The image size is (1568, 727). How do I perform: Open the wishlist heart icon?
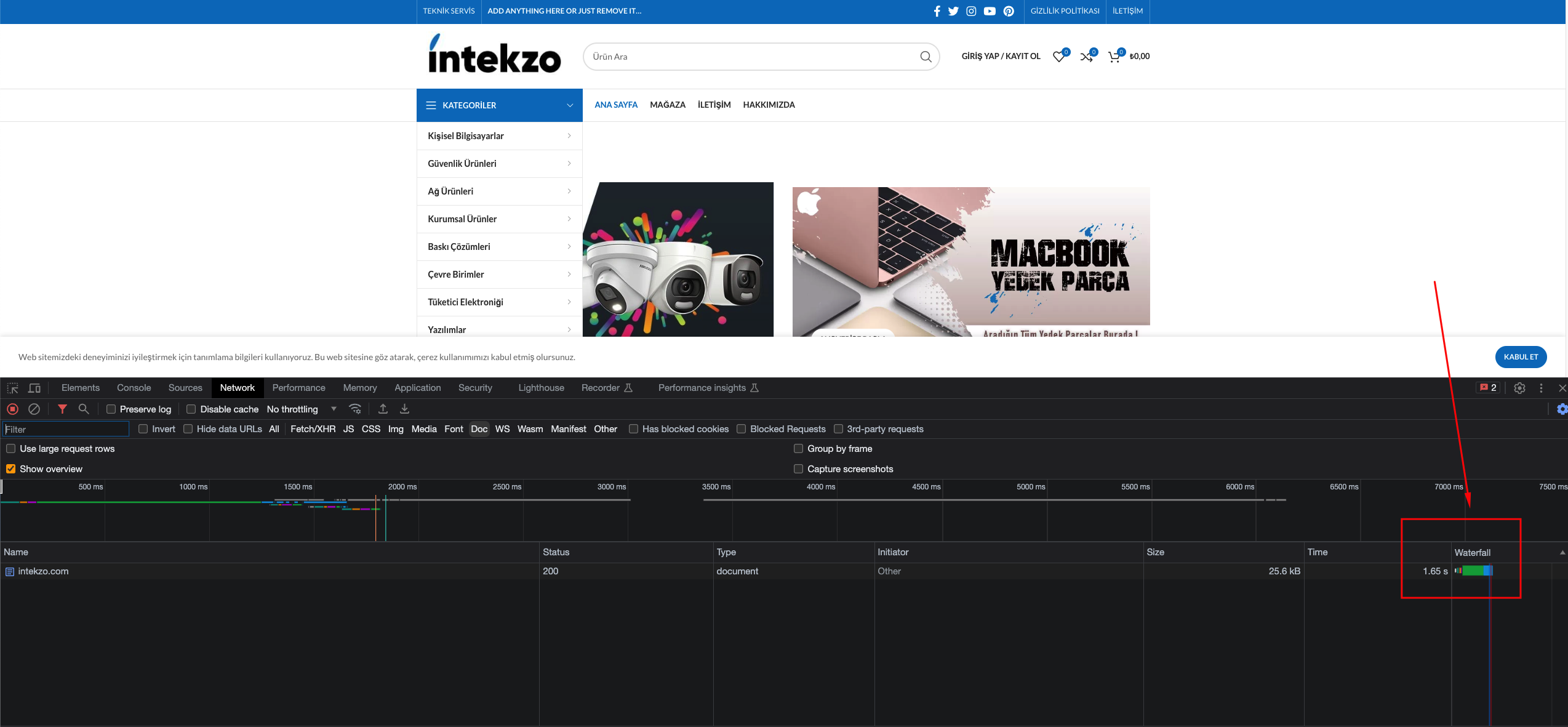[x=1058, y=57]
